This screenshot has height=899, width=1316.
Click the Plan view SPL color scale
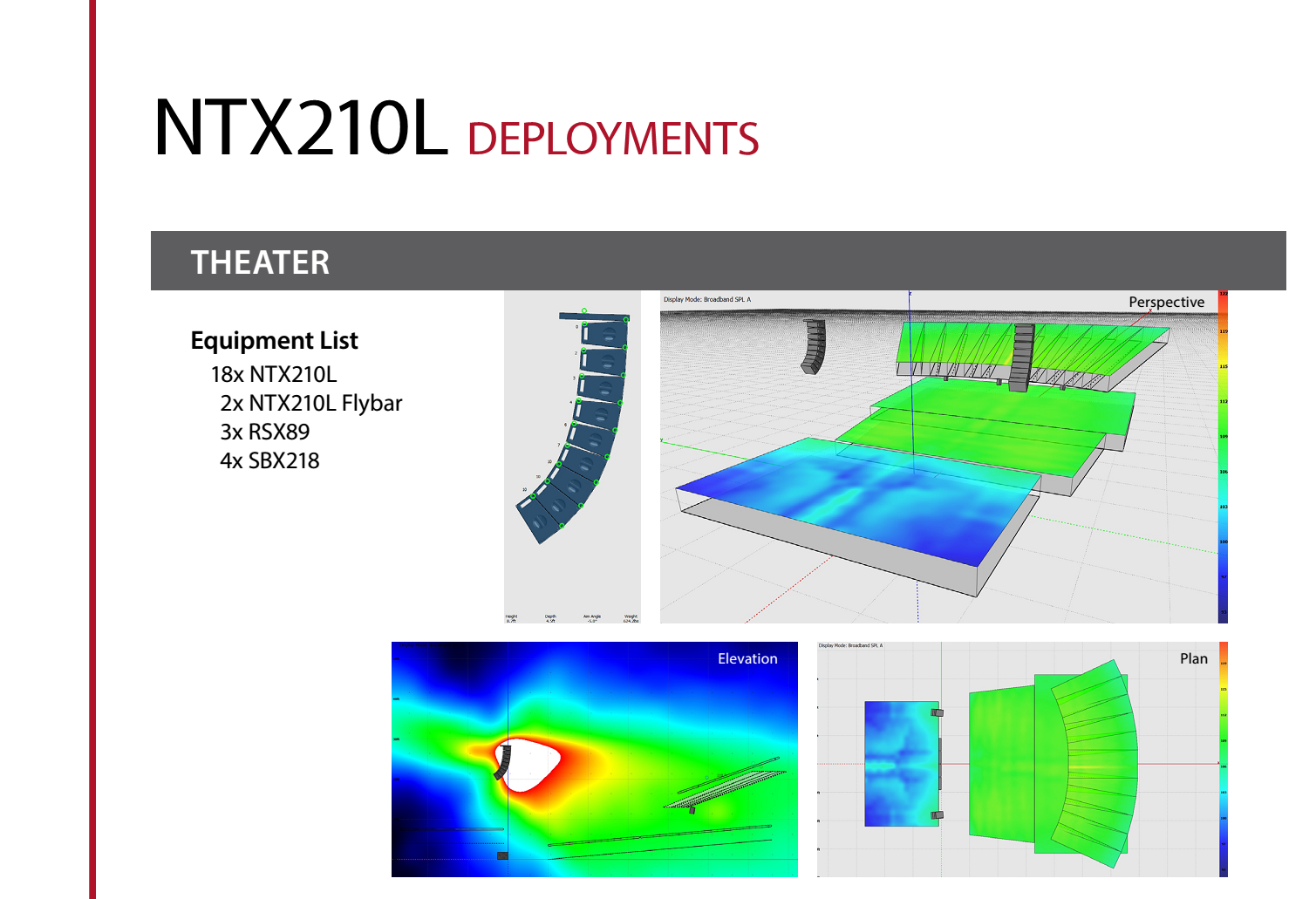tap(1224, 759)
